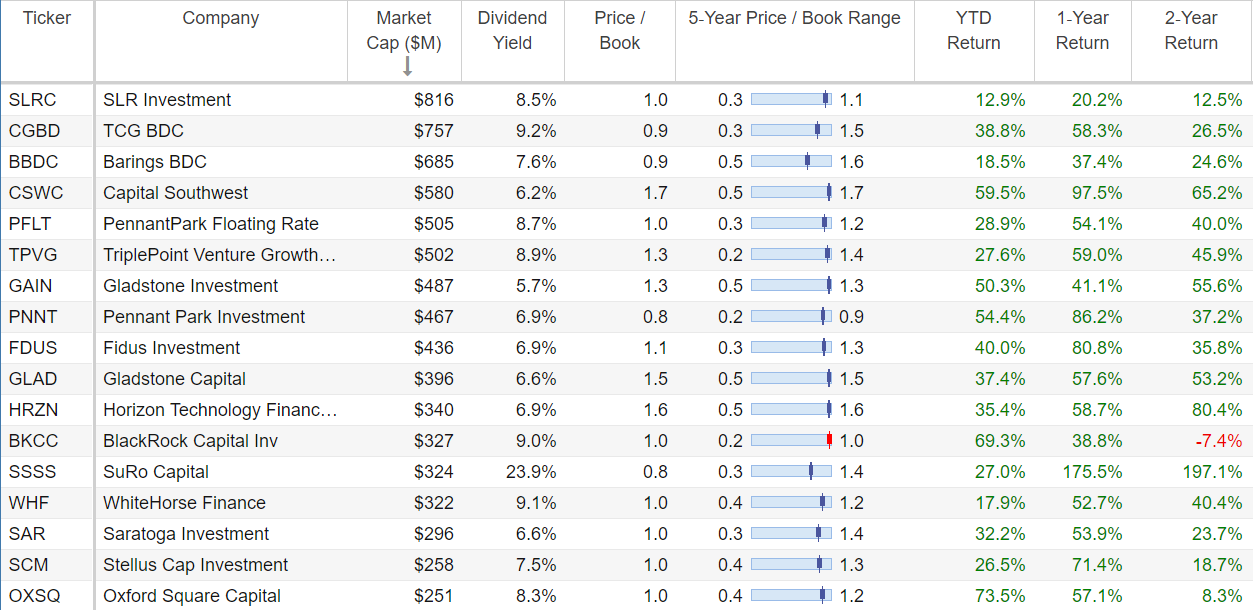
Task: Click SSSS price/book range bar
Action: pyautogui.click(x=791, y=472)
